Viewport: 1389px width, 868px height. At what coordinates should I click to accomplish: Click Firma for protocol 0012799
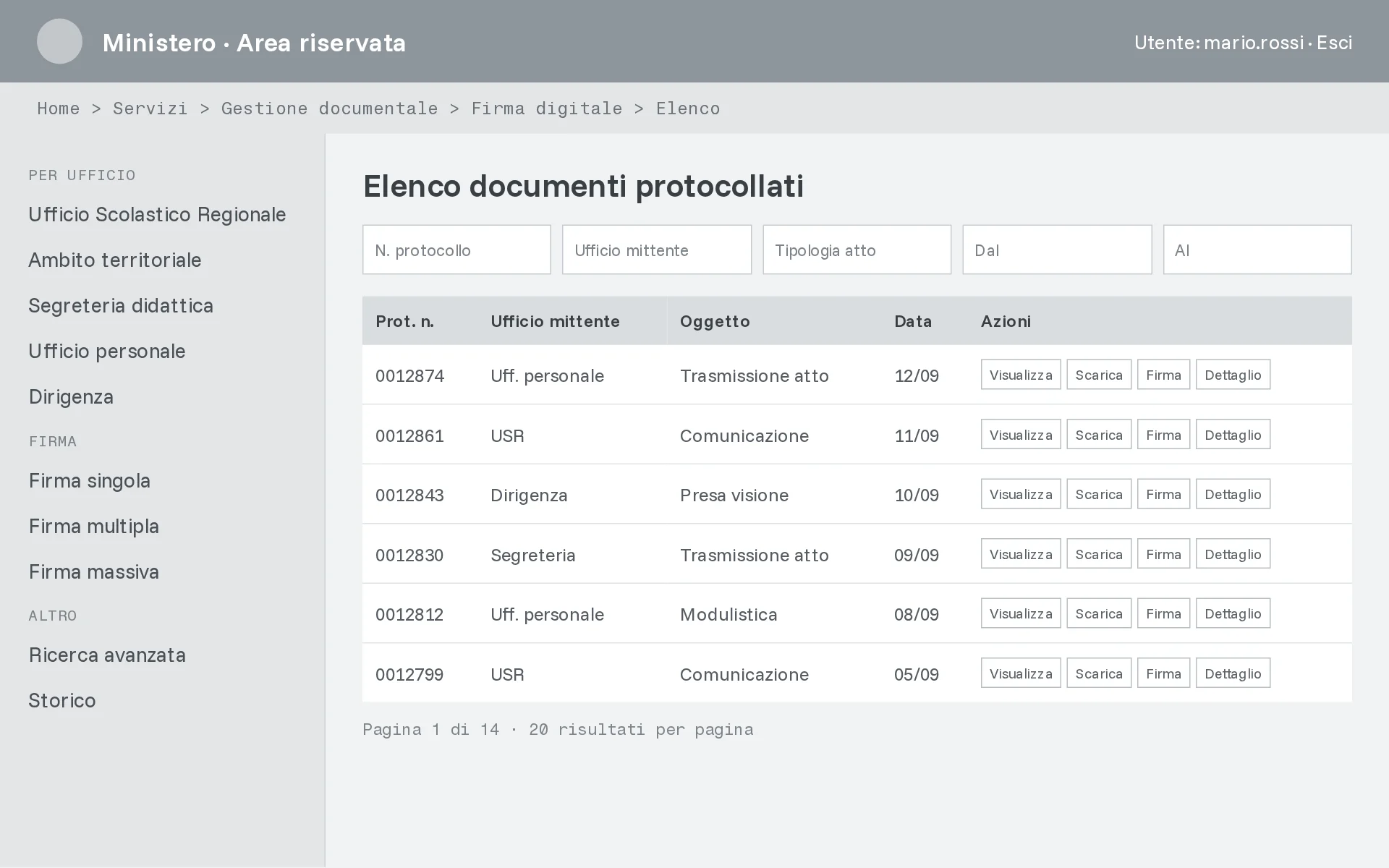(1163, 673)
